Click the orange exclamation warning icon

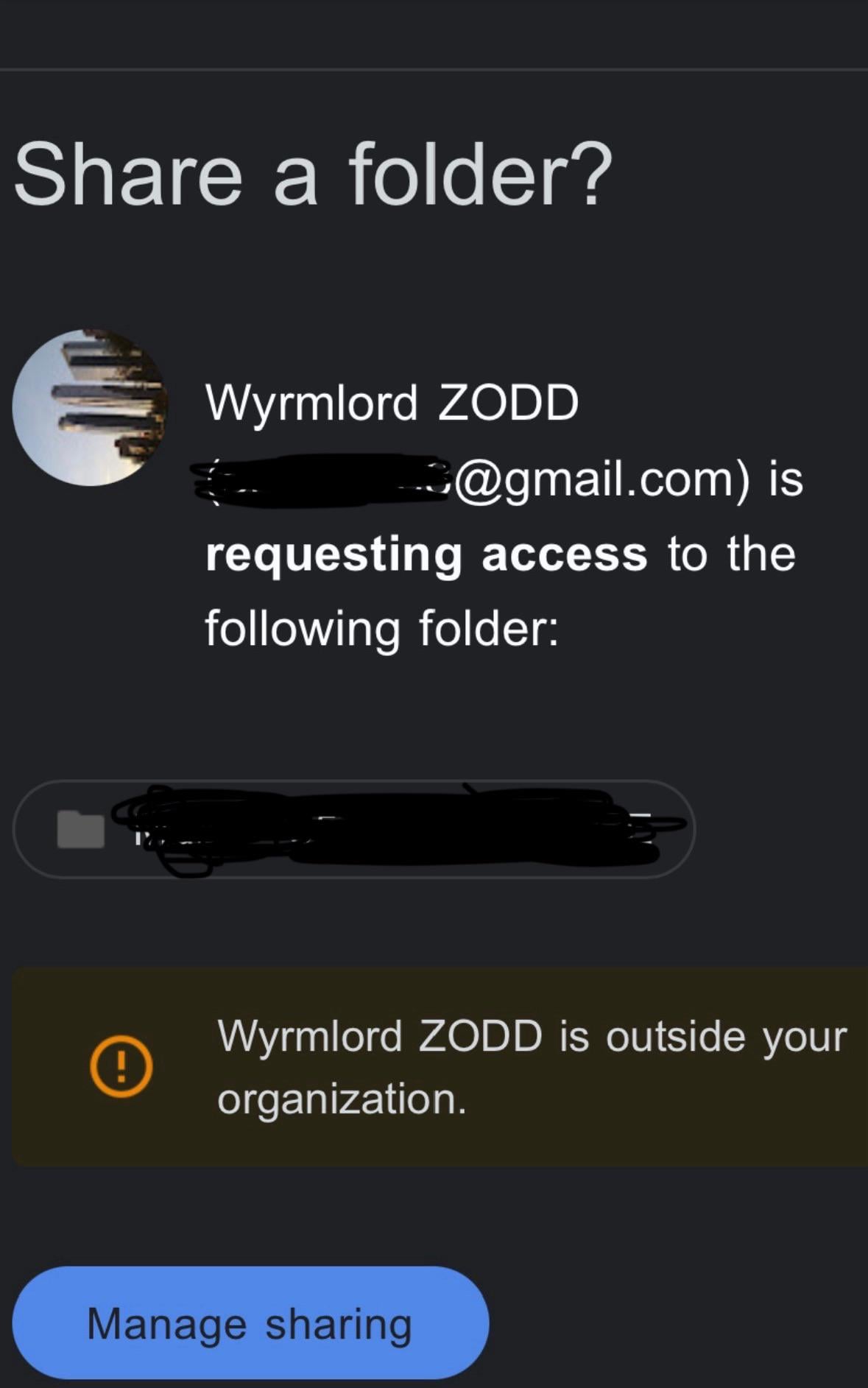[x=121, y=1066]
